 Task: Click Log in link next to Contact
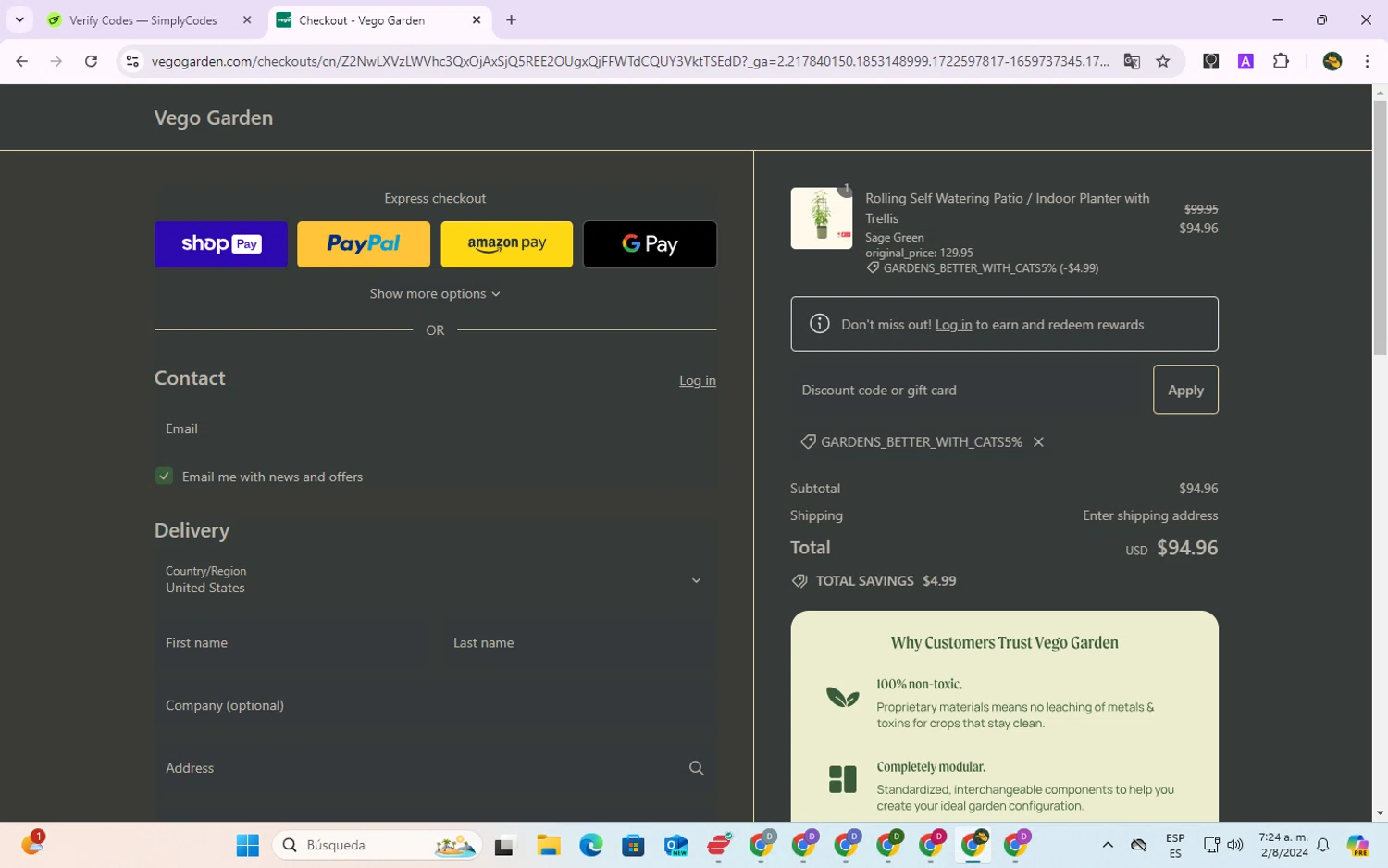(698, 380)
